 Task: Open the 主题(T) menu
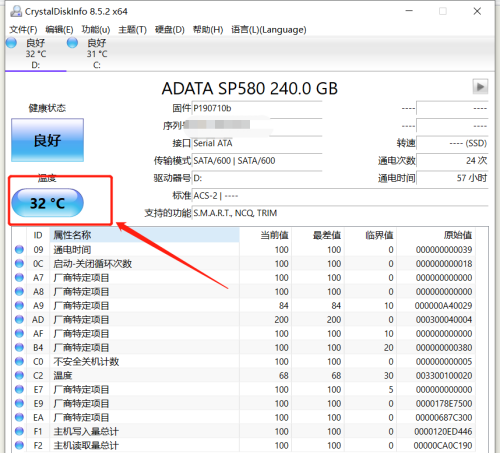[x=132, y=30]
